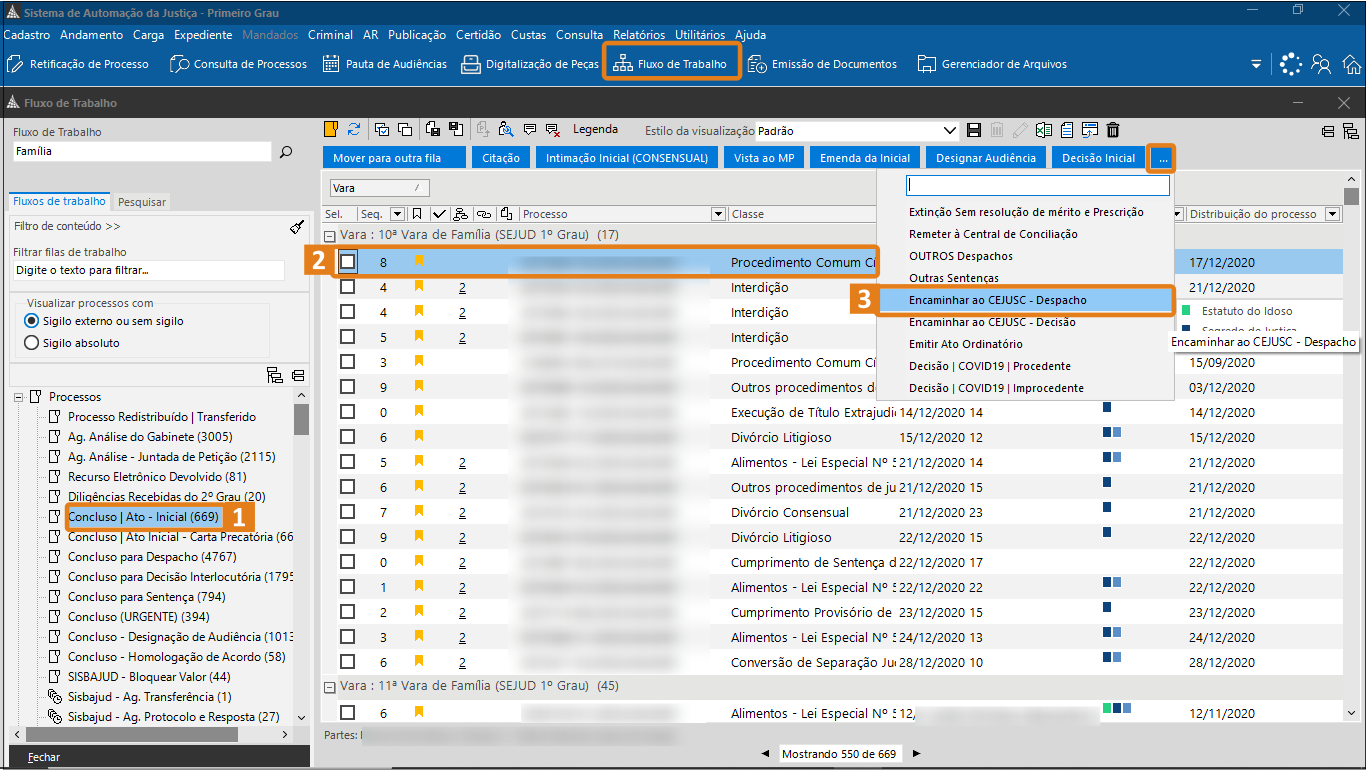The height and width of the screenshot is (770, 1367).
Task: Switch to the Pesquisar tab
Action: tap(142, 201)
